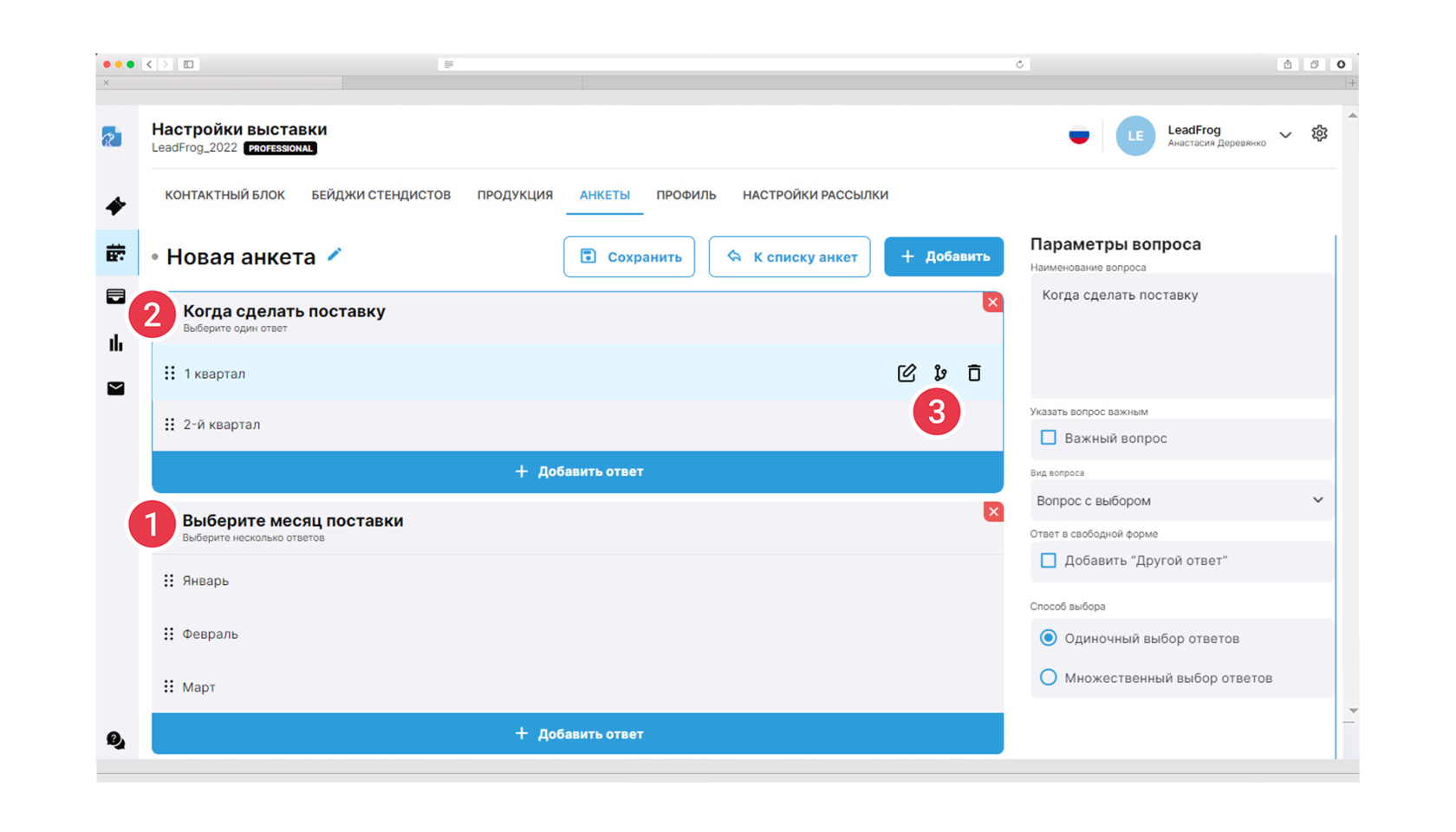The image size is (1456, 832).
Task: Delete the 1 квартал answer with trash icon
Action: click(x=974, y=373)
